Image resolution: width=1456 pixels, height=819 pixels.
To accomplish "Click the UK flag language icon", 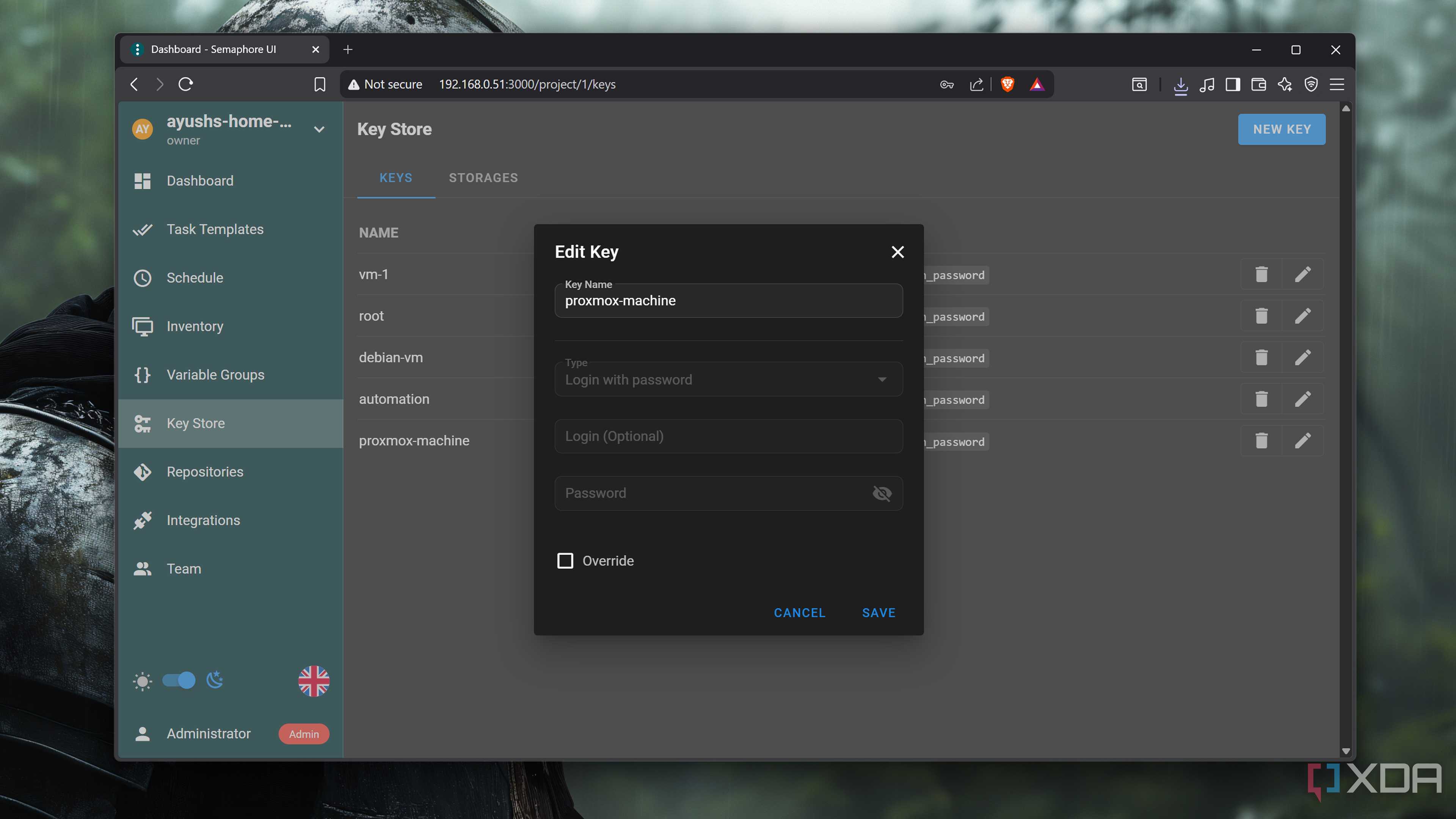I will coord(314,681).
